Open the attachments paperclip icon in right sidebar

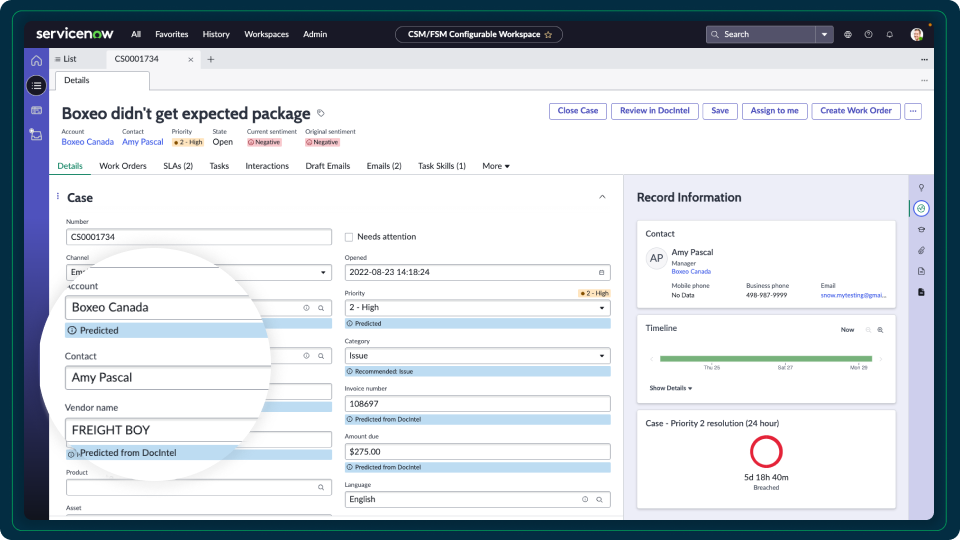point(921,250)
